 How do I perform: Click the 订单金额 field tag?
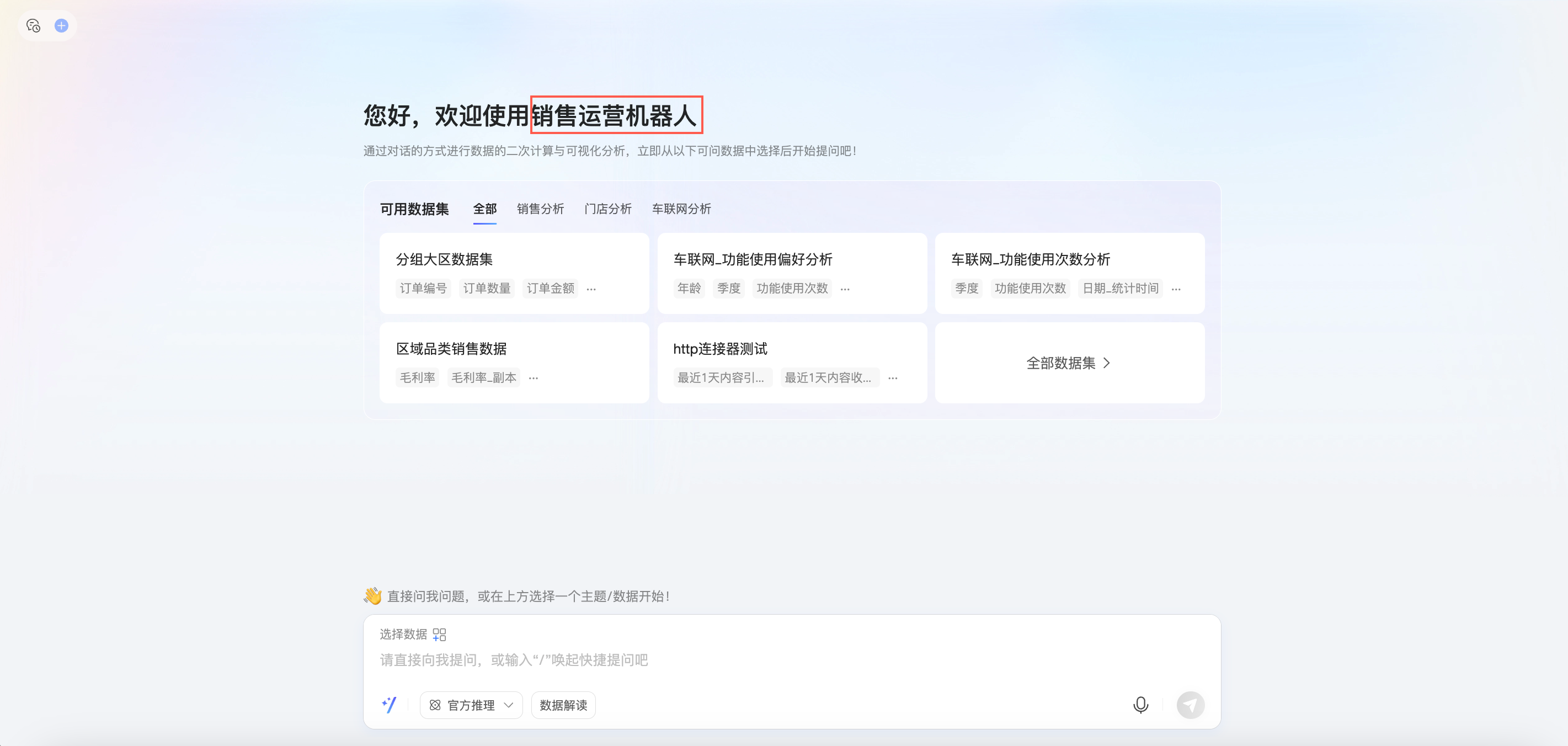[x=550, y=288]
